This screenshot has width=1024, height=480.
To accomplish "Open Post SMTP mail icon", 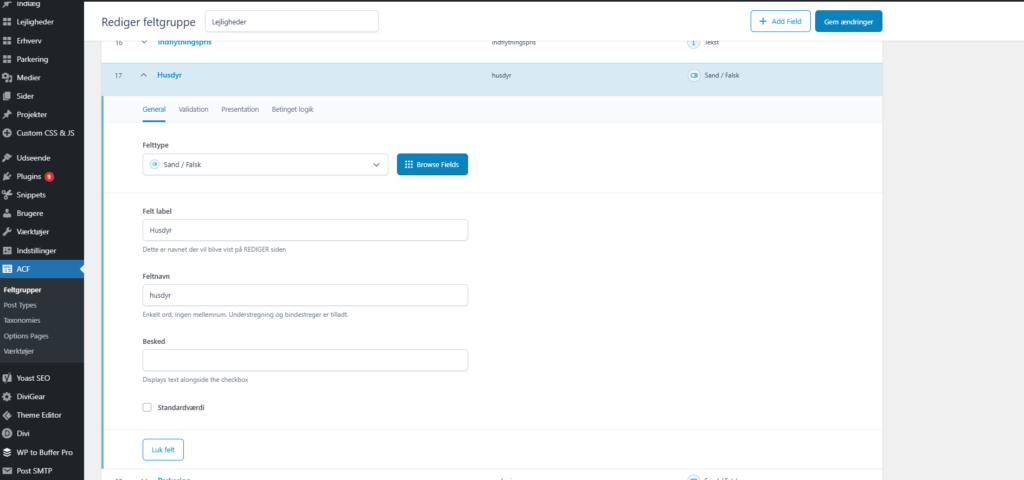I will click(x=7, y=470).
